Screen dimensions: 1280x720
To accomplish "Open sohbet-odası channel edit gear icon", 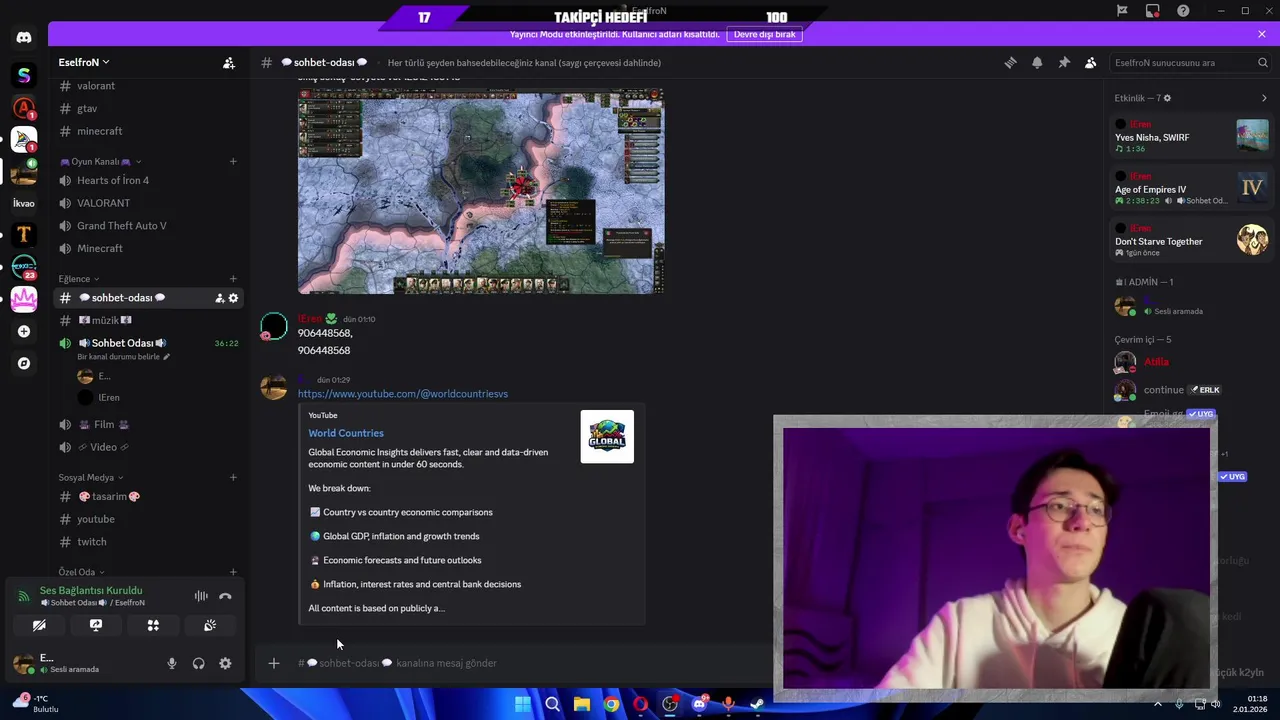I will [x=233, y=298].
